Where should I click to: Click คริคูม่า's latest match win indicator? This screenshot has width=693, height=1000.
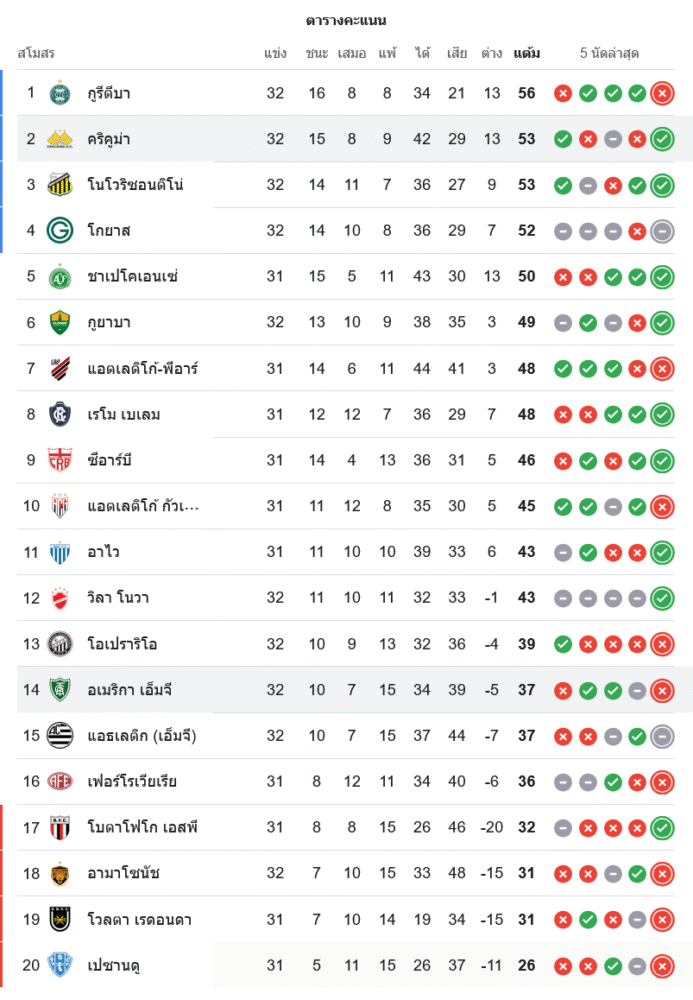661,139
